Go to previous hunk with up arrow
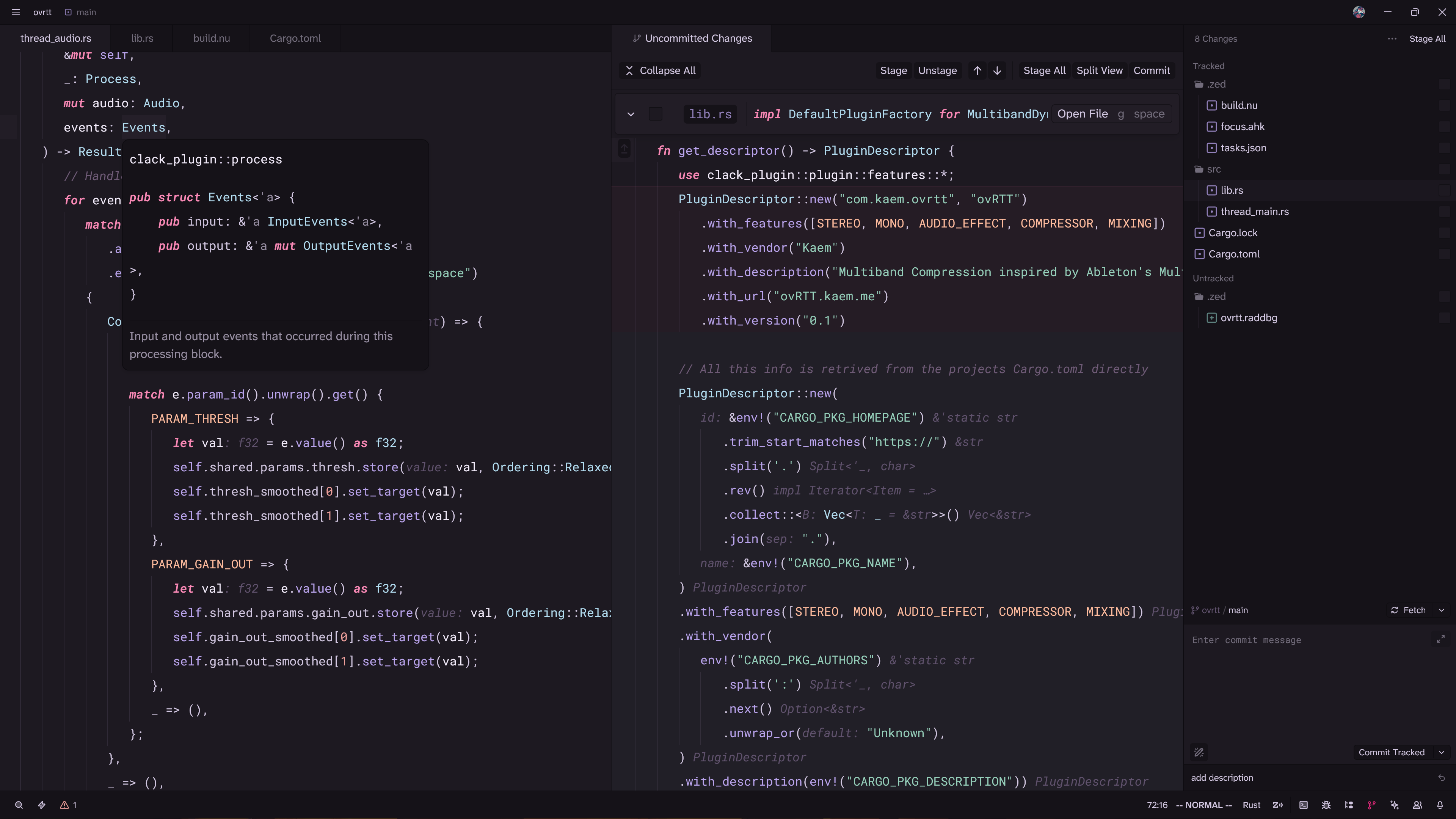Image resolution: width=1456 pixels, height=819 pixels. point(977,70)
